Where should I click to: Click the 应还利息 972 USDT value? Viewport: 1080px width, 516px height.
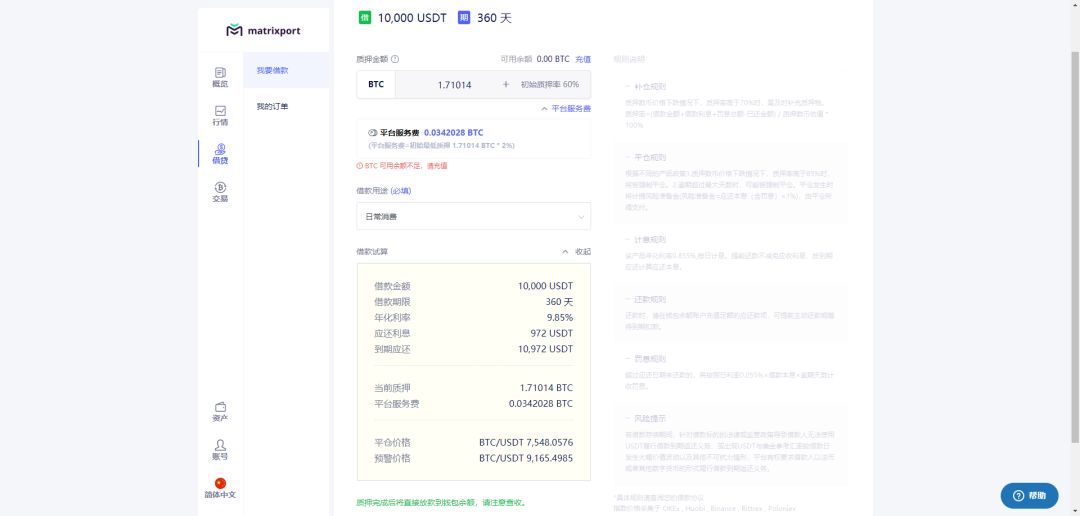pos(551,333)
